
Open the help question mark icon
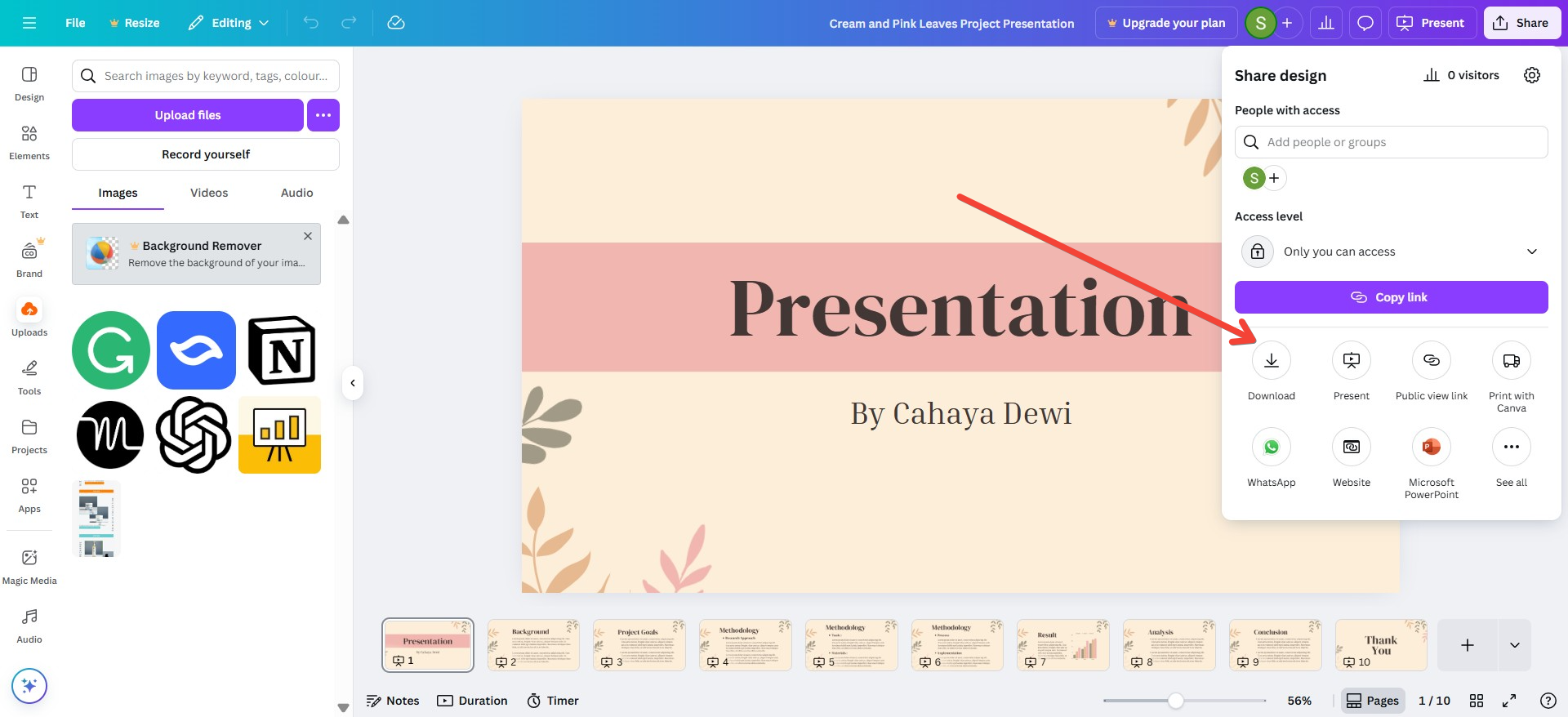(x=1548, y=701)
